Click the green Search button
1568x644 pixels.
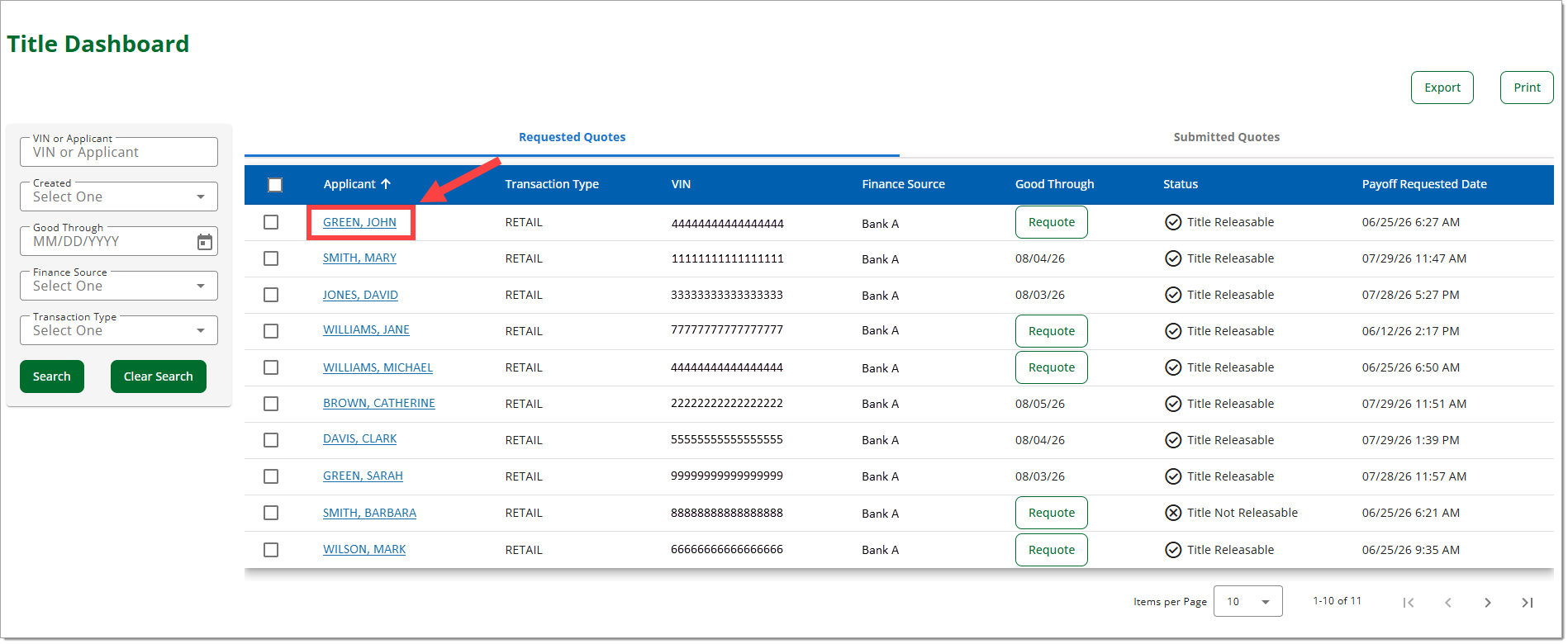pyautogui.click(x=52, y=376)
